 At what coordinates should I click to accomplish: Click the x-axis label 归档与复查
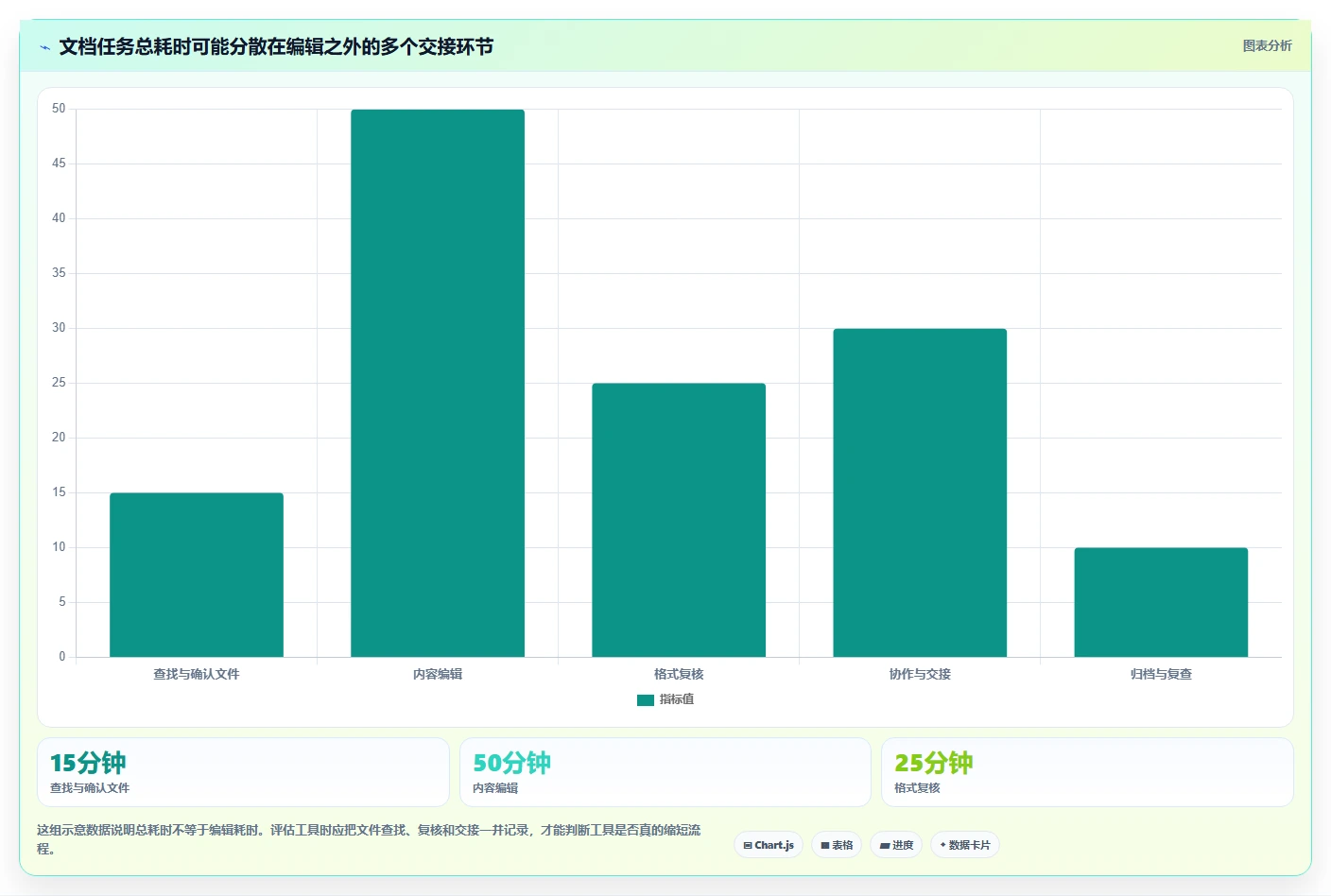tap(1161, 674)
